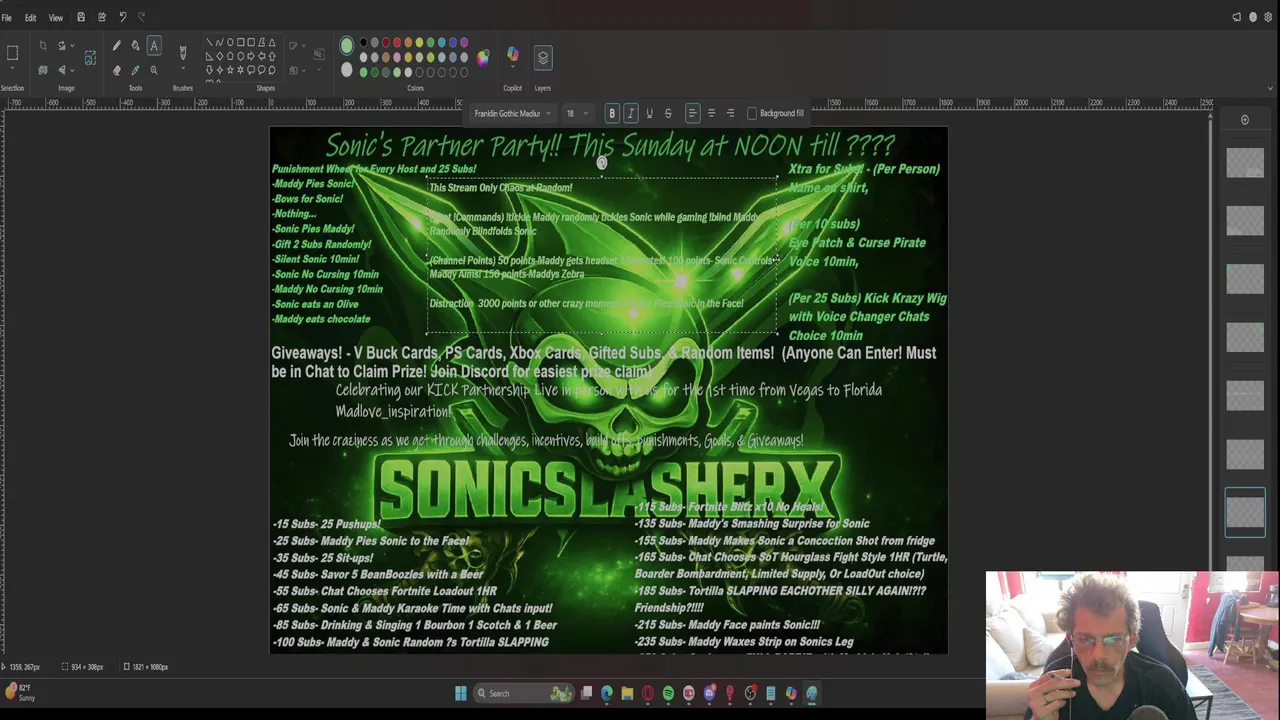Click the Windows Start button
This screenshot has width=1280, height=720.
[461, 693]
